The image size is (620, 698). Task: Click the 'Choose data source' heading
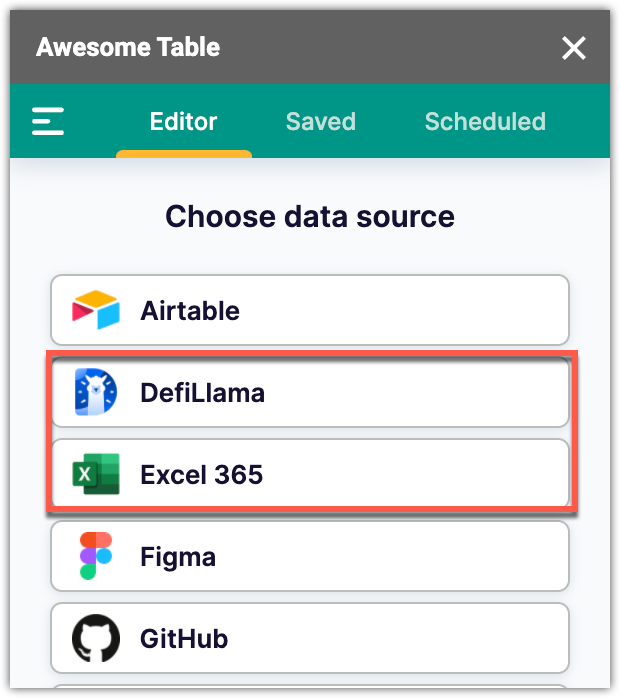click(x=310, y=216)
